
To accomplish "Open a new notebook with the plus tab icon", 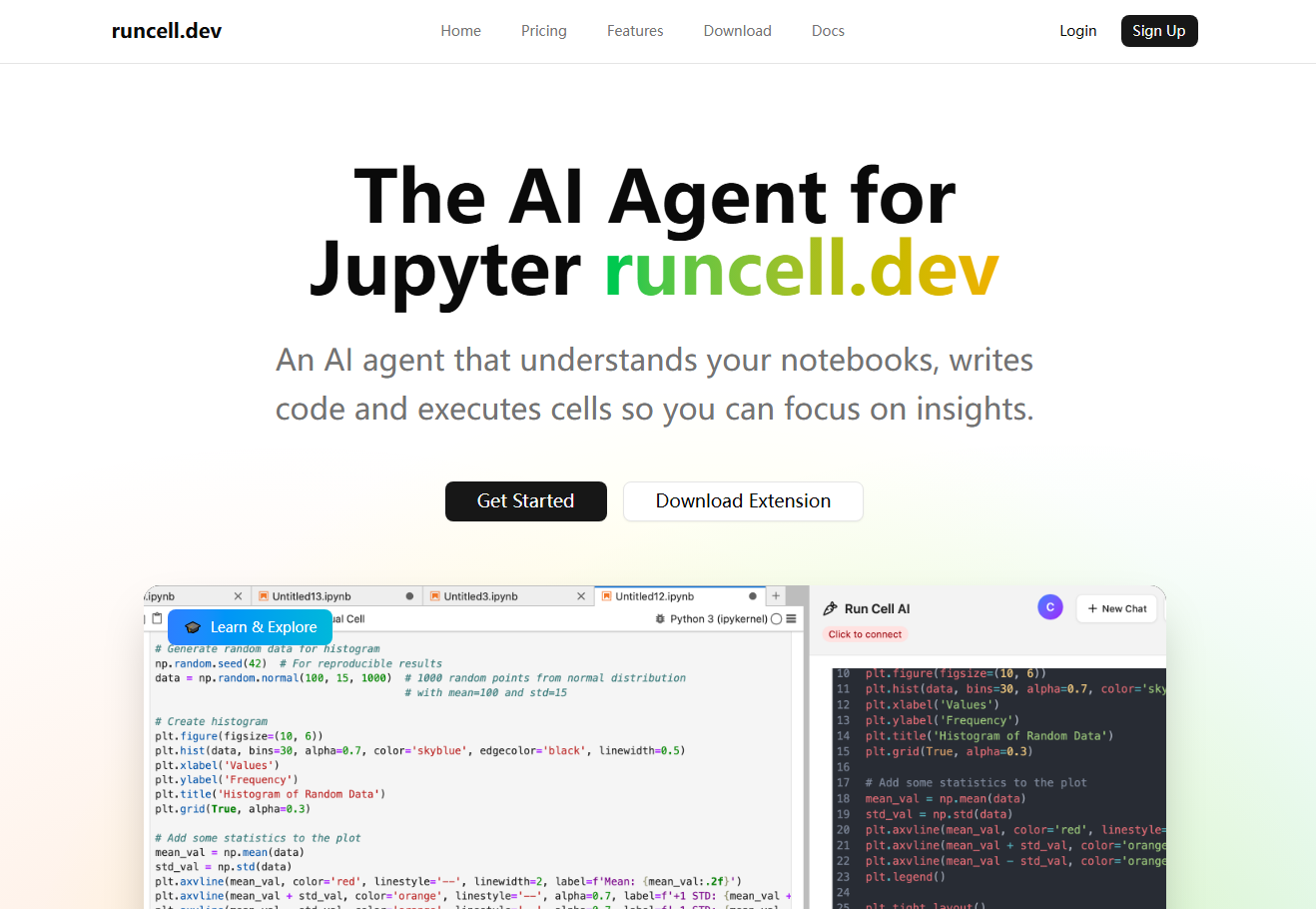I will (777, 595).
